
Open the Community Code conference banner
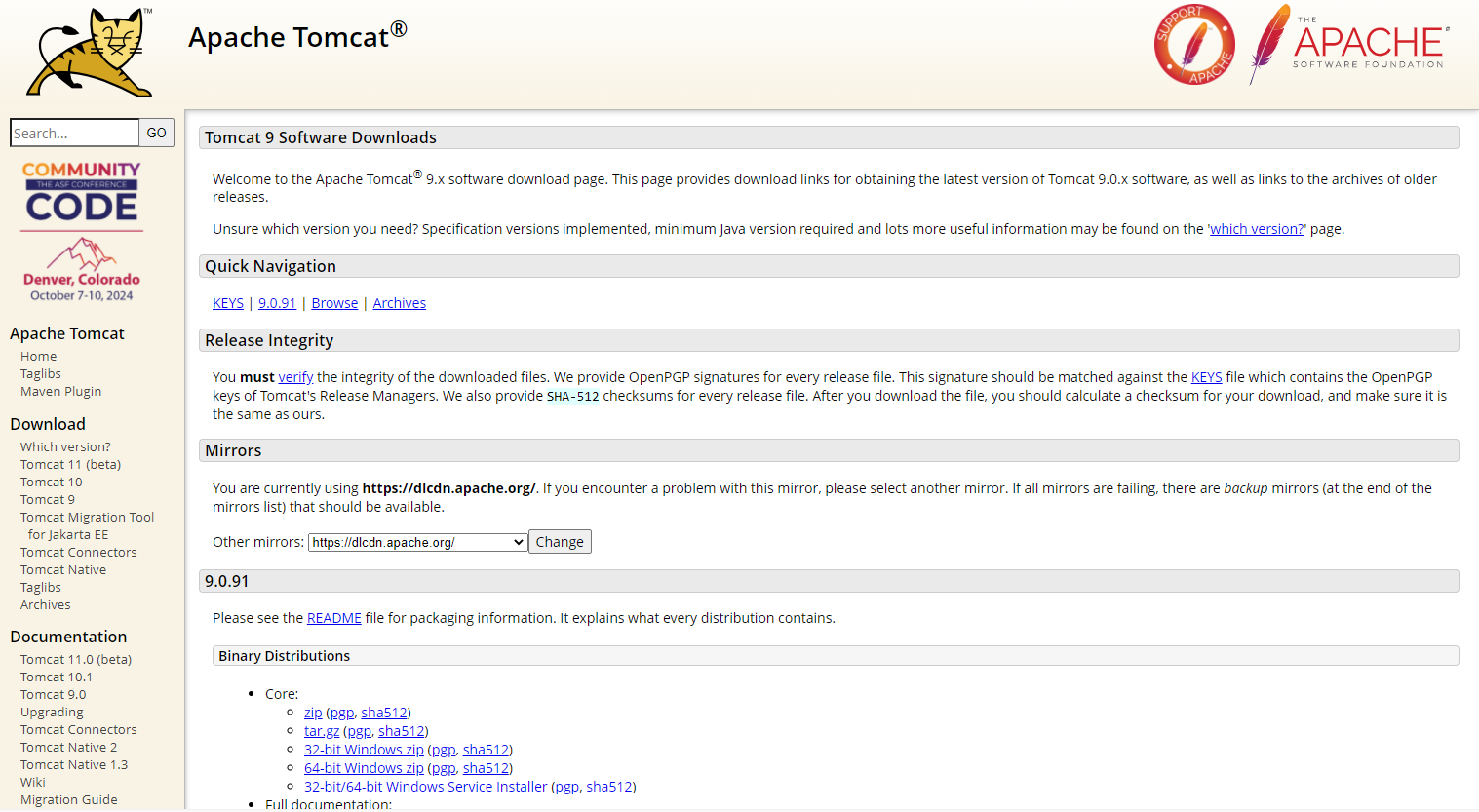82,231
